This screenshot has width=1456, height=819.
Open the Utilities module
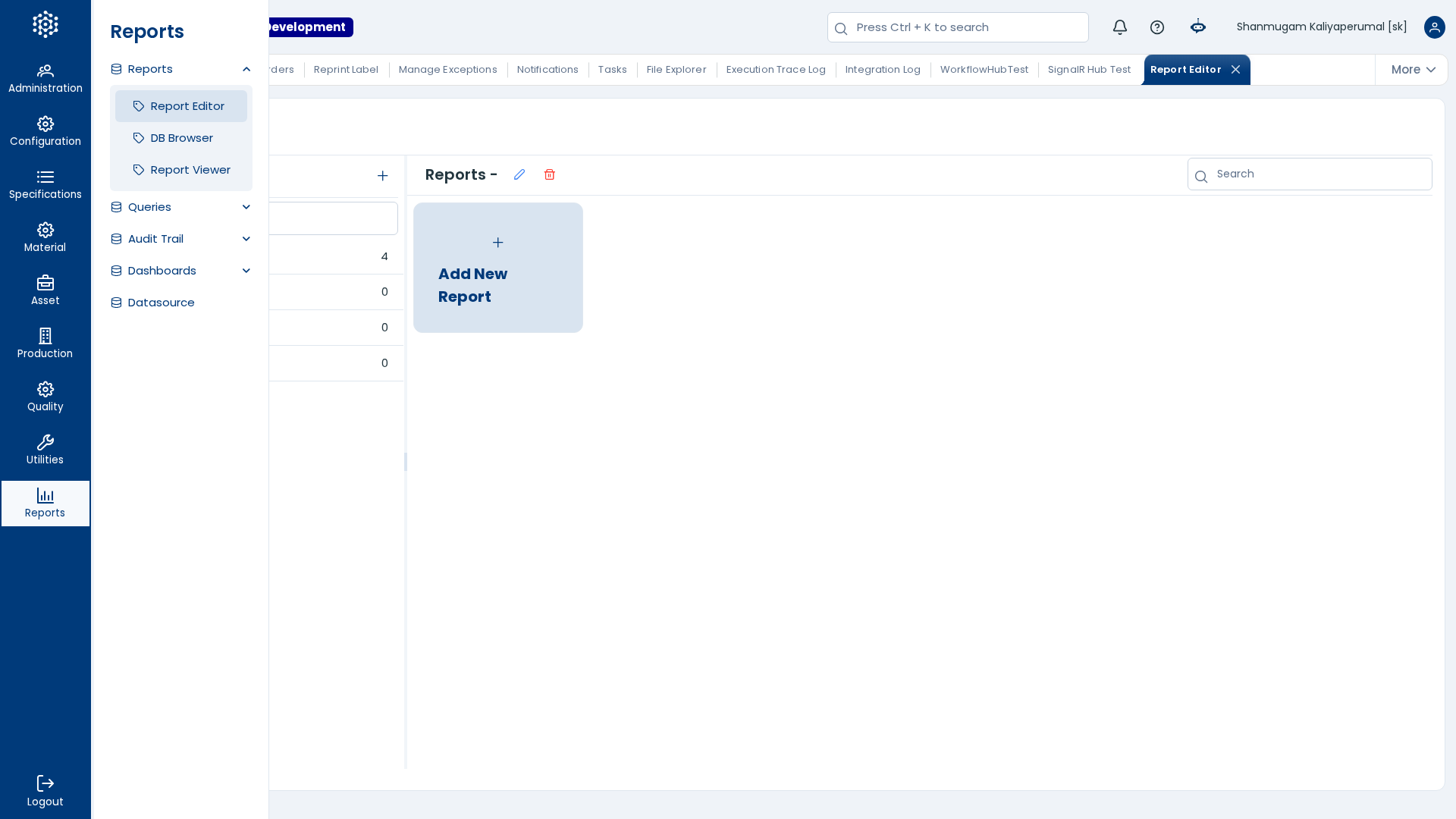[45, 450]
